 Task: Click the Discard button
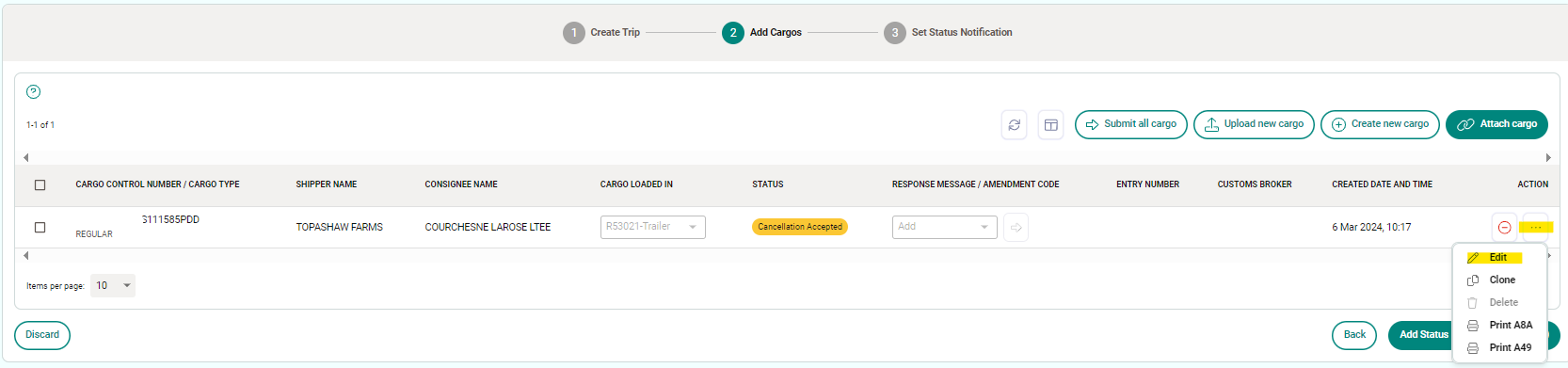[42, 335]
